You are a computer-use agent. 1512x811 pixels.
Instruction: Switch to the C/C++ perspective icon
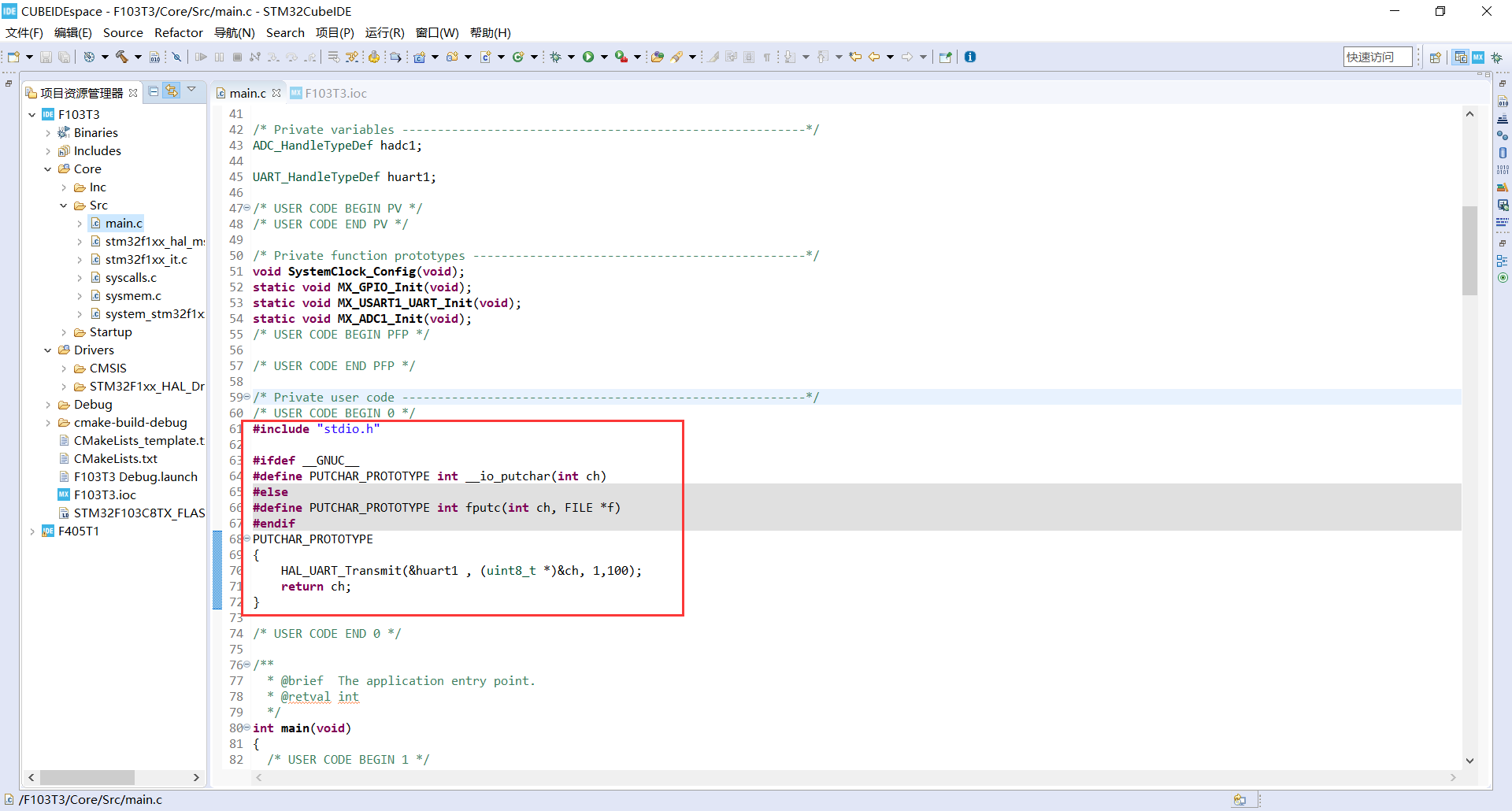click(x=1461, y=57)
